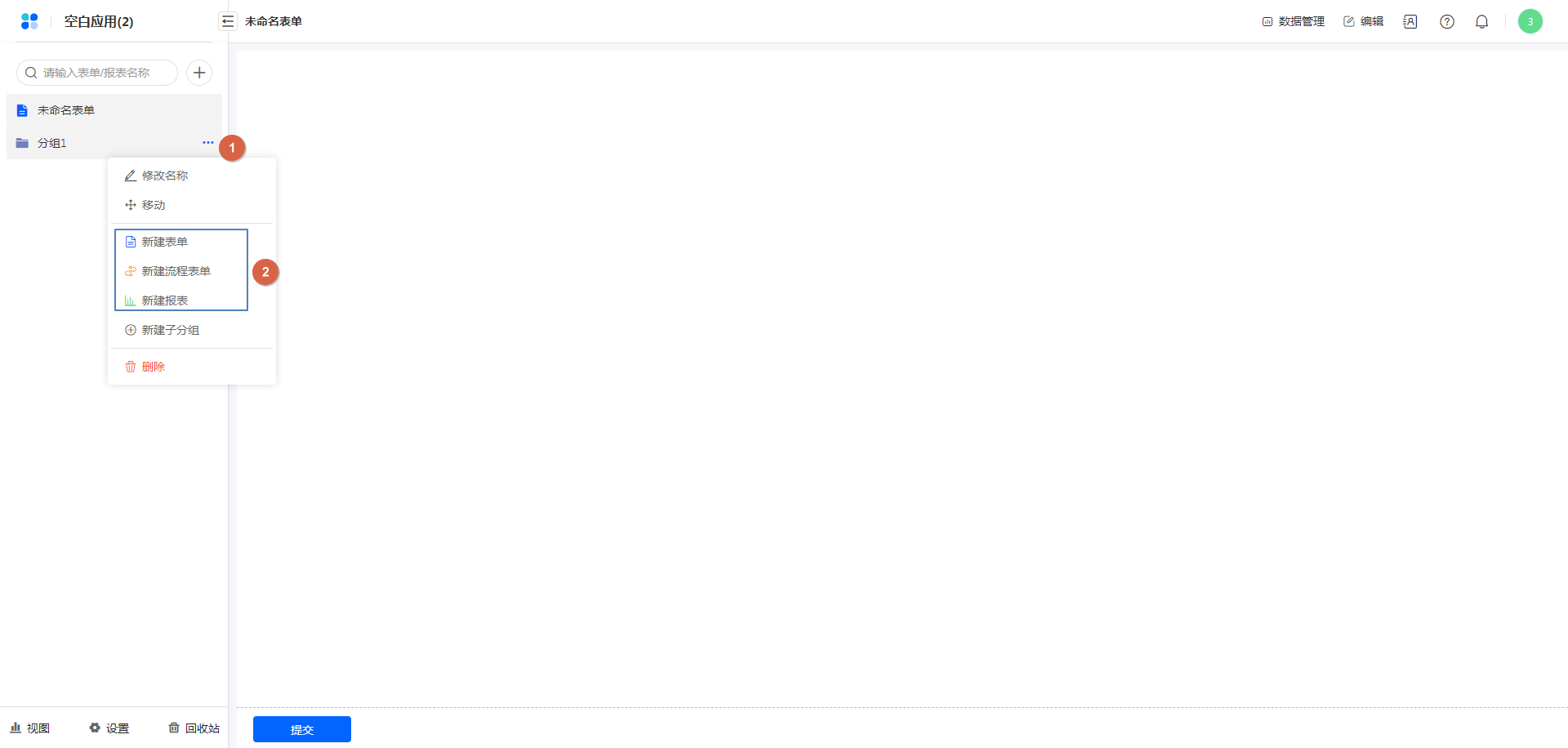Focus the form/report name search field
Image resolution: width=1568 pixels, height=748 pixels.
(97, 73)
